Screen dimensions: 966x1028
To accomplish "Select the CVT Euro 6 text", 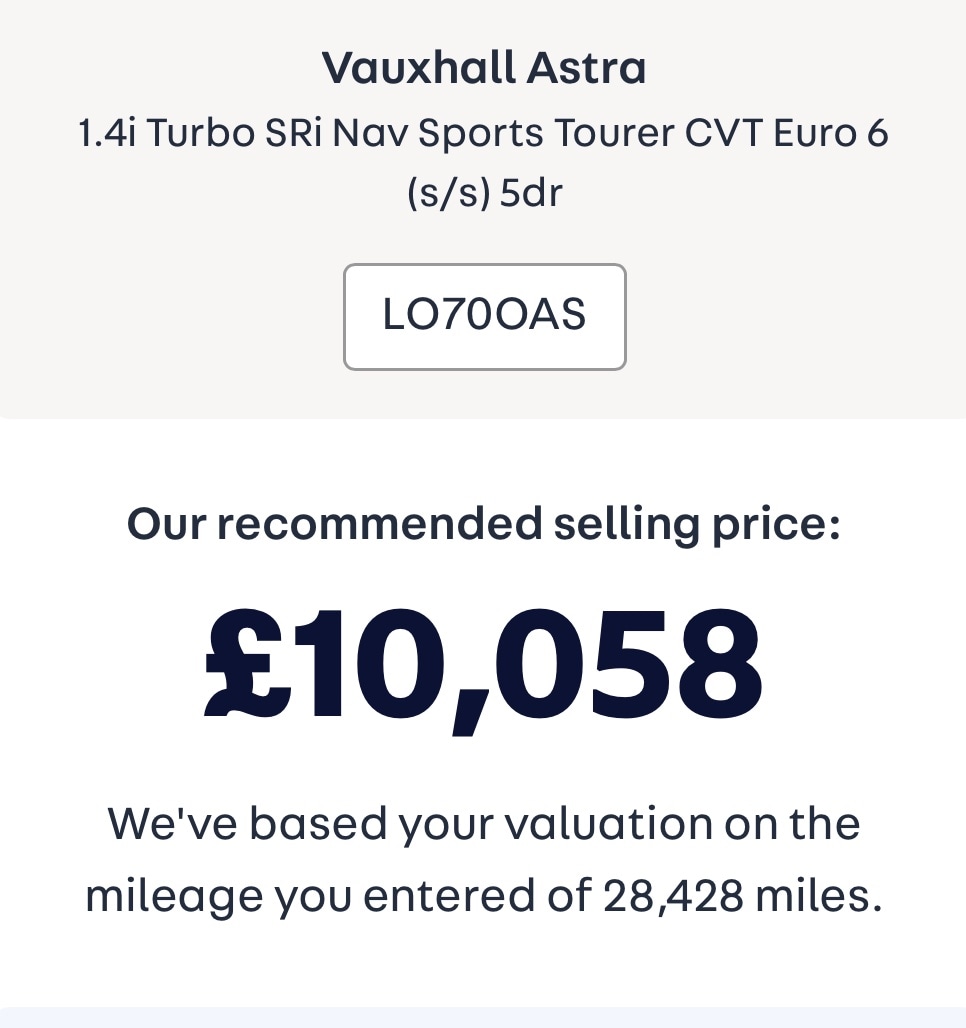I will pos(786,132).
